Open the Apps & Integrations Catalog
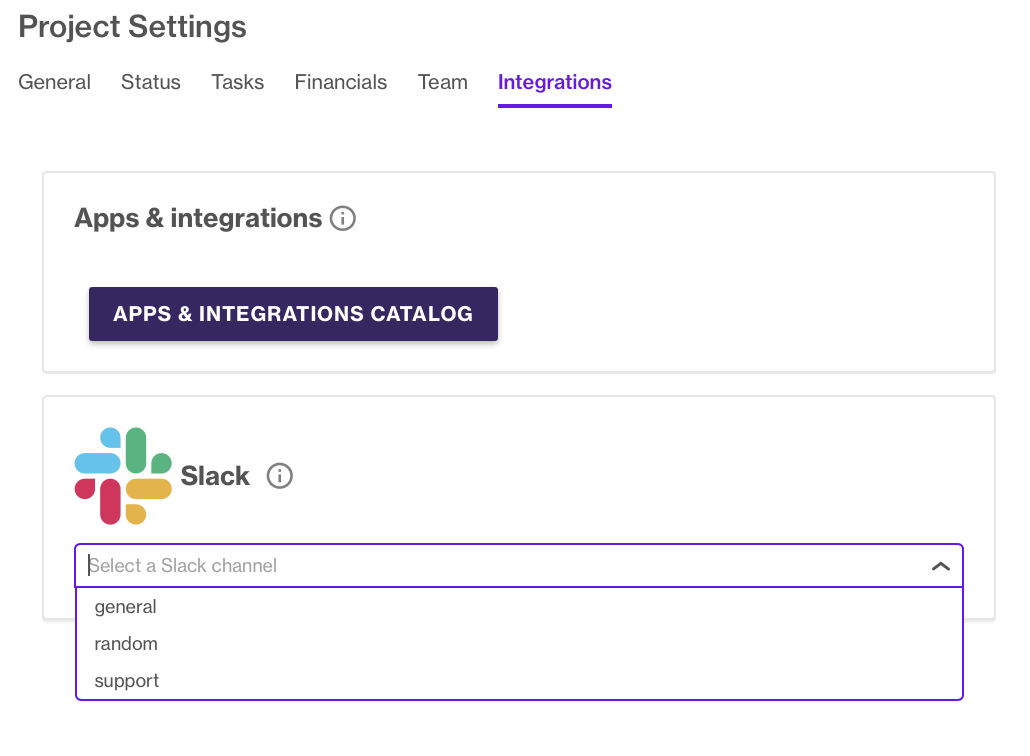 click(x=293, y=314)
